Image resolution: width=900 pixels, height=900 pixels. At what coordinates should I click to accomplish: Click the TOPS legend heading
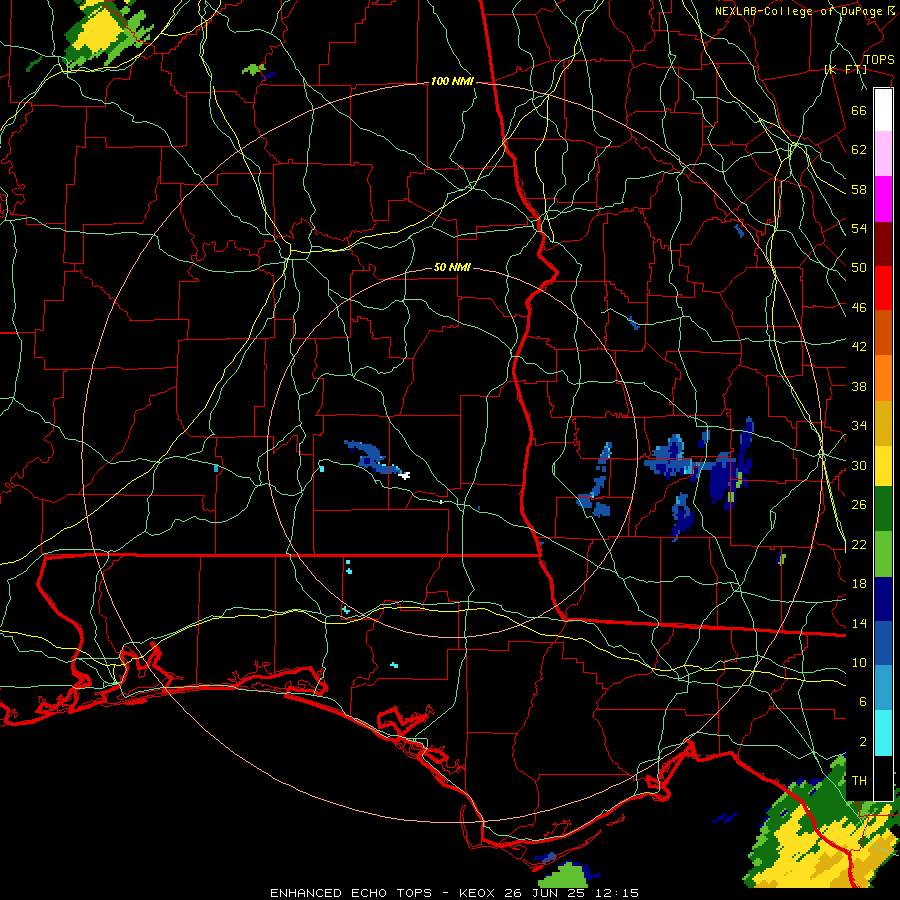point(879,59)
